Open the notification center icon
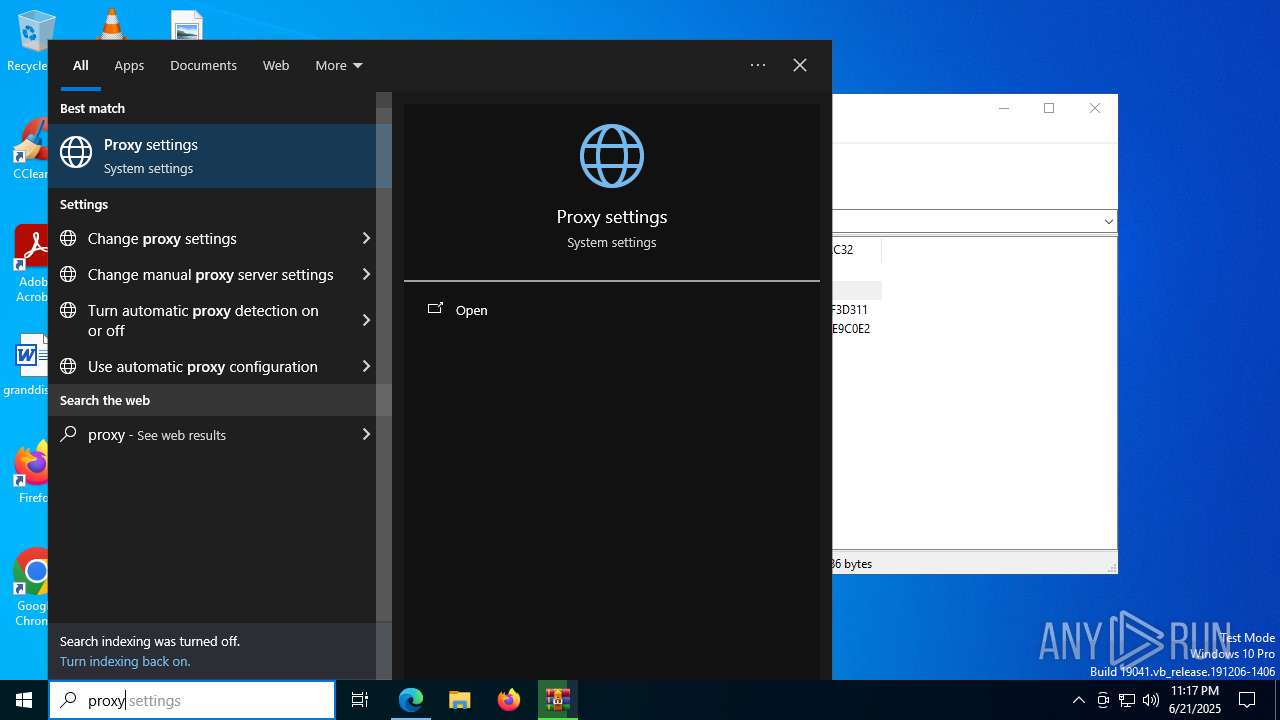The height and width of the screenshot is (720, 1280). [1247, 700]
